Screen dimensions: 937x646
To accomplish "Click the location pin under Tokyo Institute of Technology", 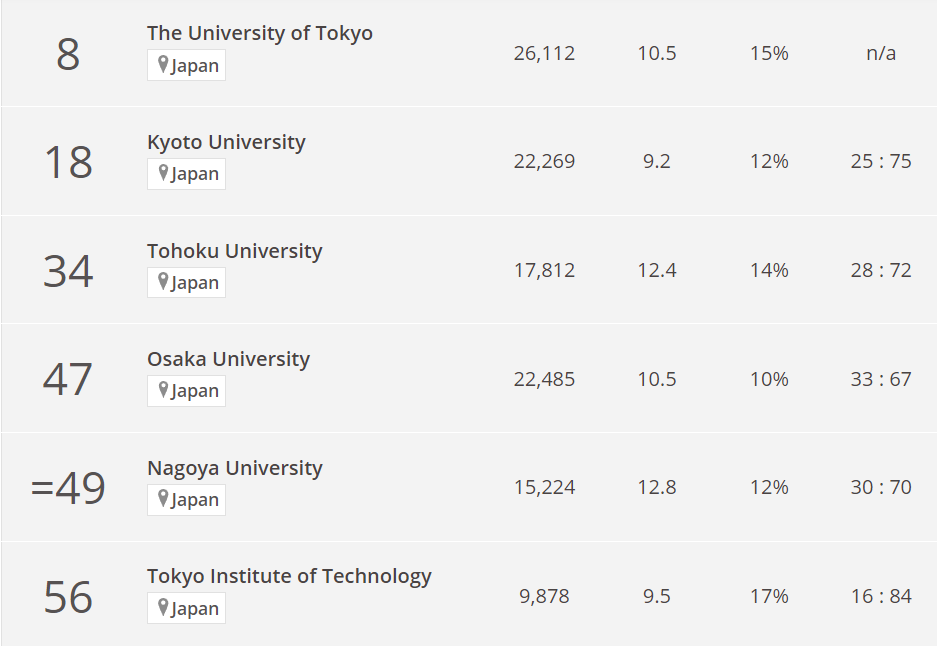I will click(x=163, y=607).
